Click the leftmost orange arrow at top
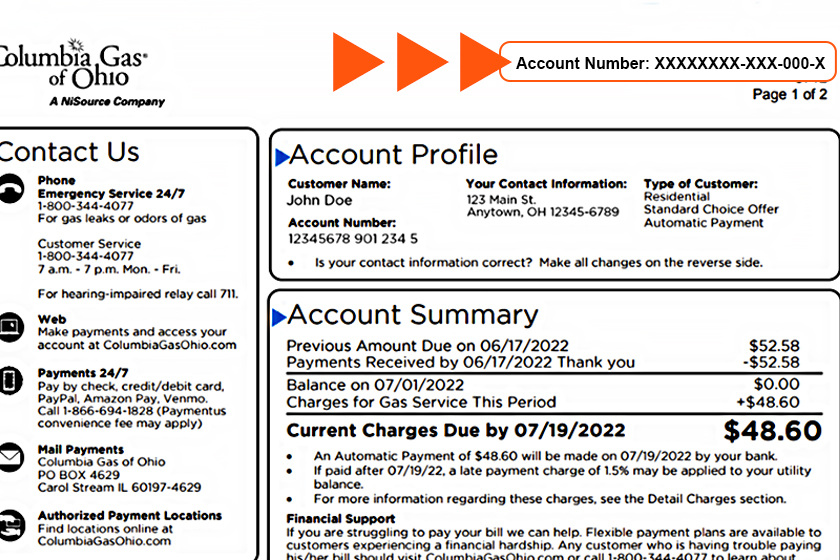The width and height of the screenshot is (840, 560). pyautogui.click(x=358, y=61)
